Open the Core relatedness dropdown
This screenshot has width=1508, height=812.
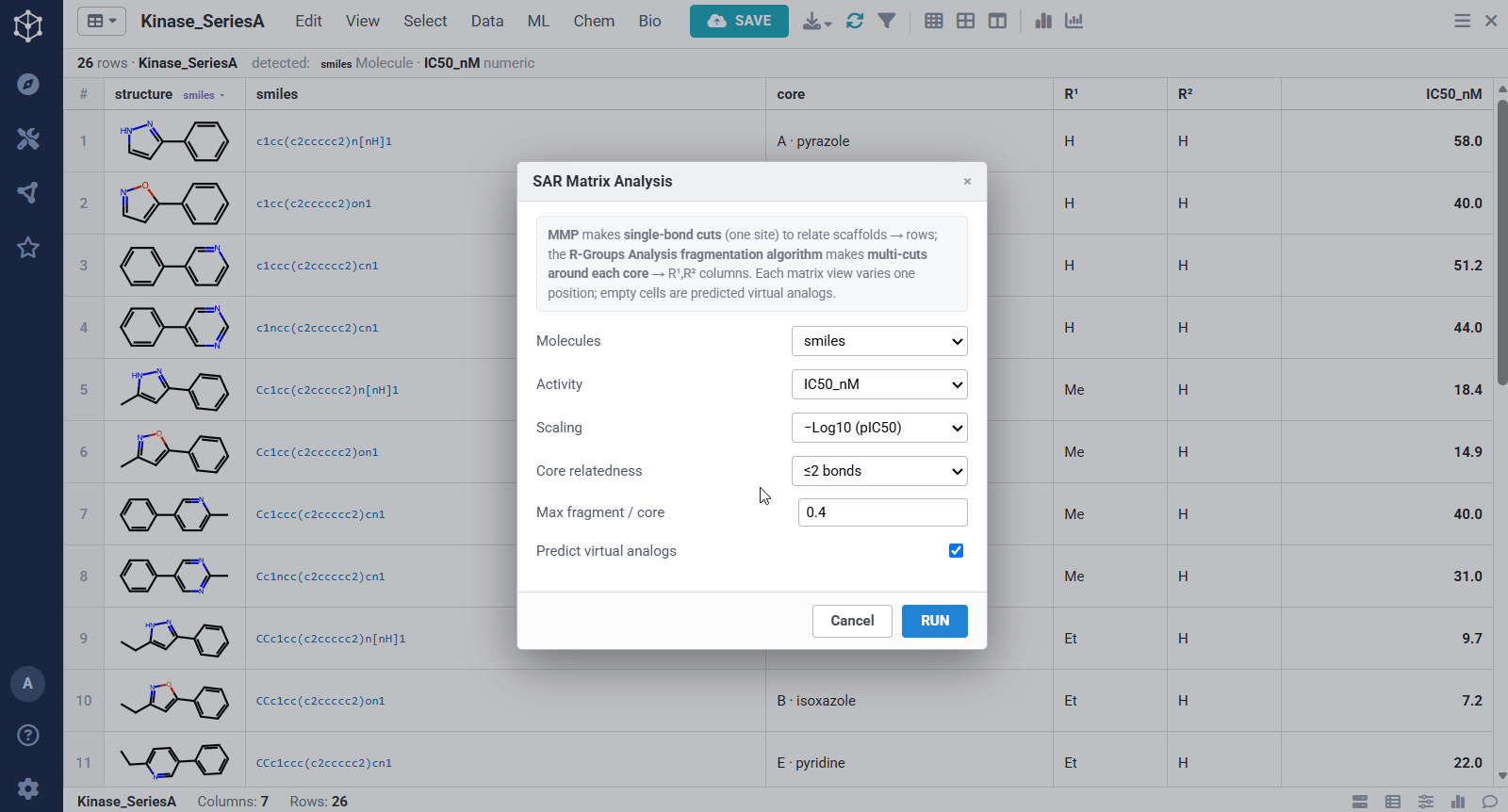coord(879,471)
